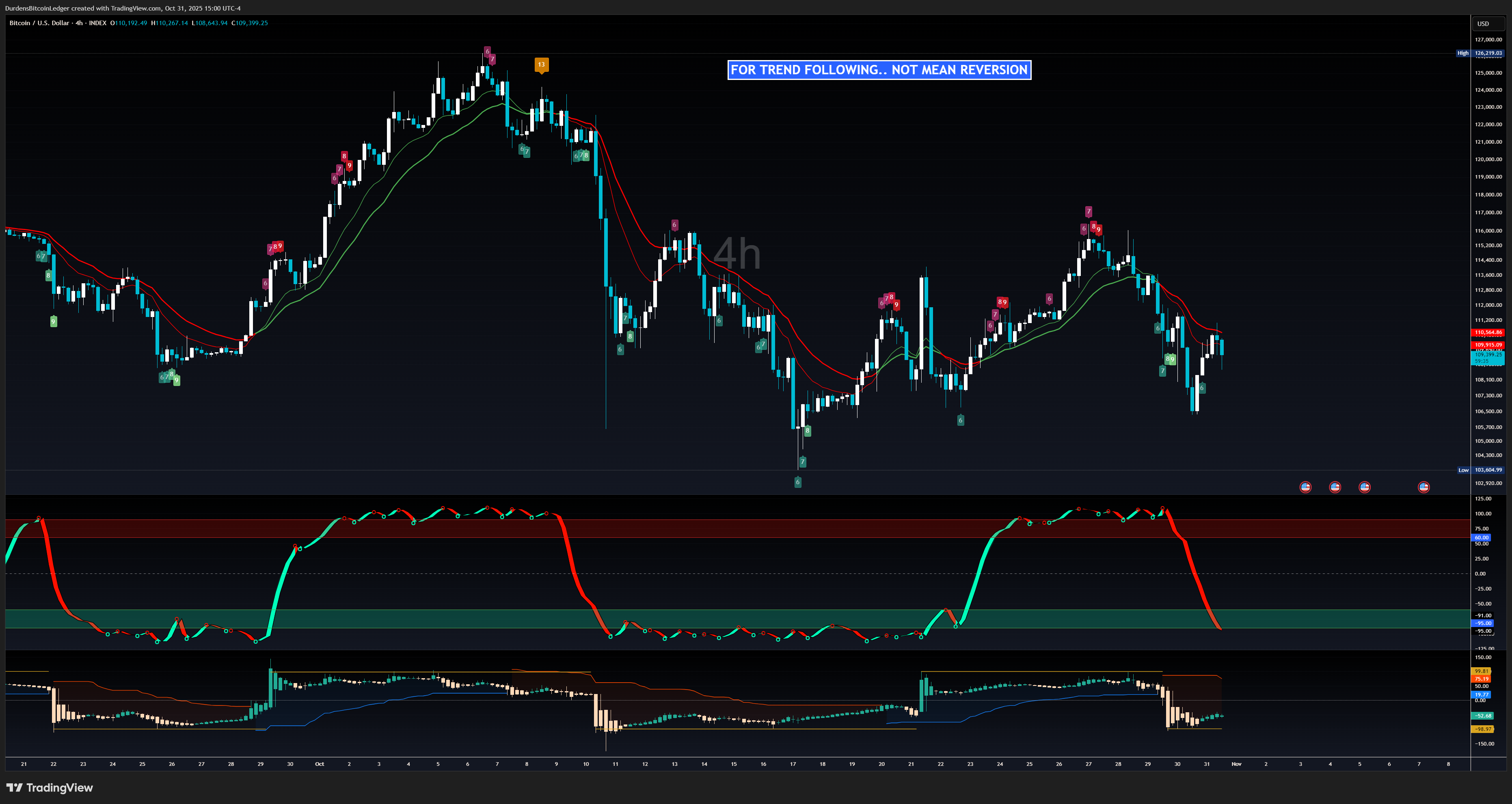
Task: Click the 4h interval in chart title
Action: (x=79, y=23)
